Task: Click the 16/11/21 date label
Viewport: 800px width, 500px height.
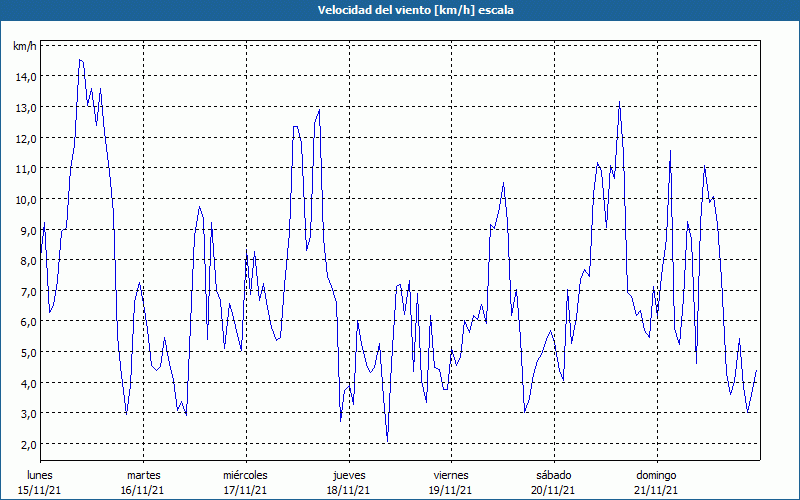Action: tap(142, 490)
